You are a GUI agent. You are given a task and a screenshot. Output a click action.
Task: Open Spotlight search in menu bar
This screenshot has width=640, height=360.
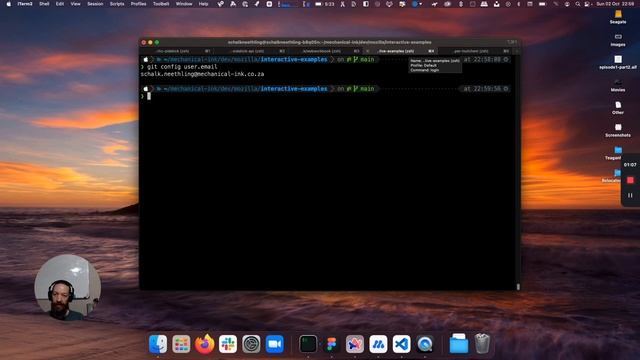click(x=578, y=4)
